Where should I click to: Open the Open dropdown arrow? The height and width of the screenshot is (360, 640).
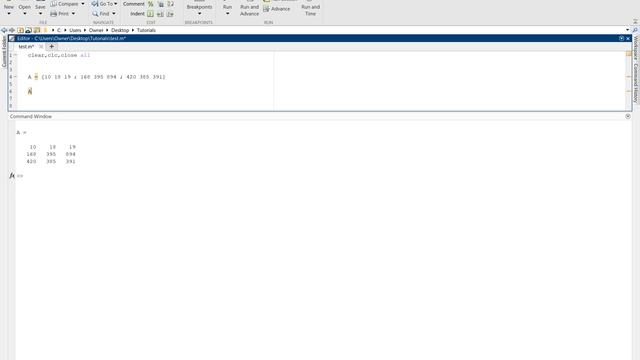click(24, 14)
